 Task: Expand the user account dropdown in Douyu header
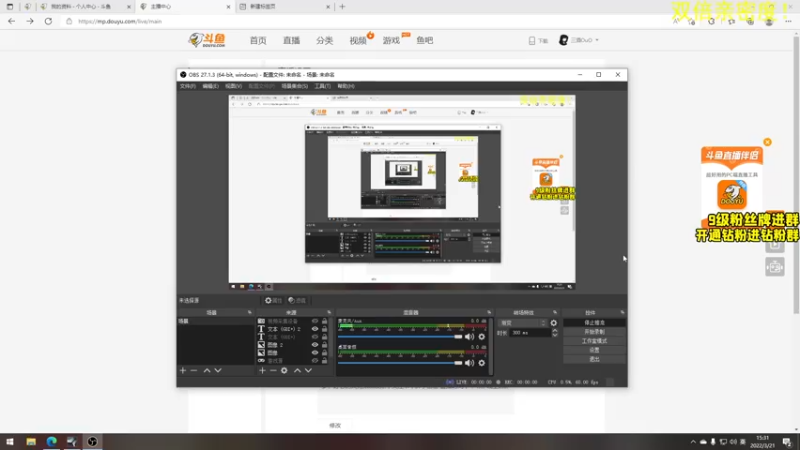[x=597, y=40]
